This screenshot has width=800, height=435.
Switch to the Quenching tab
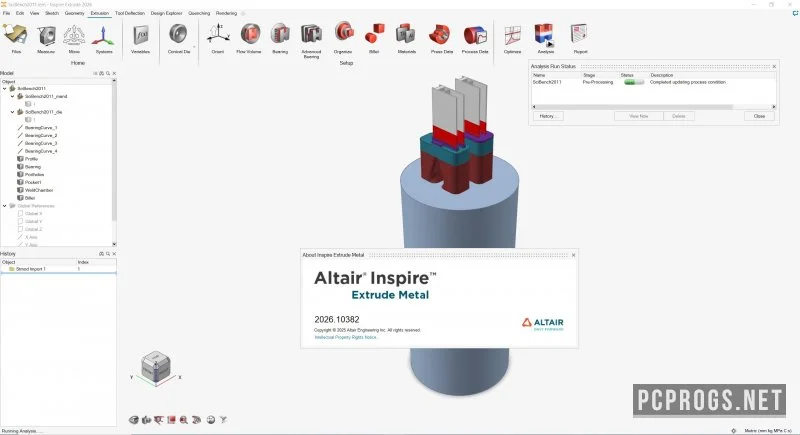[199, 13]
